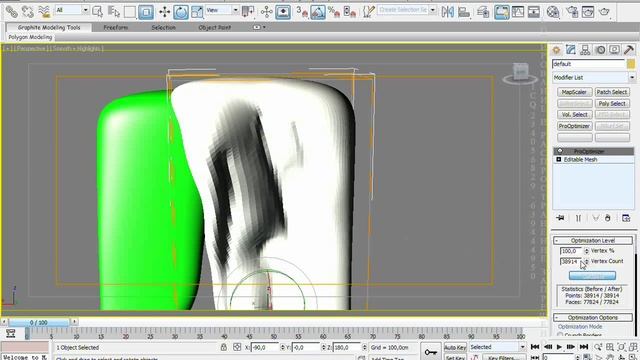The height and width of the screenshot is (360, 640).
Task: Switch to the Selection ribbon tab
Action: pyautogui.click(x=163, y=27)
